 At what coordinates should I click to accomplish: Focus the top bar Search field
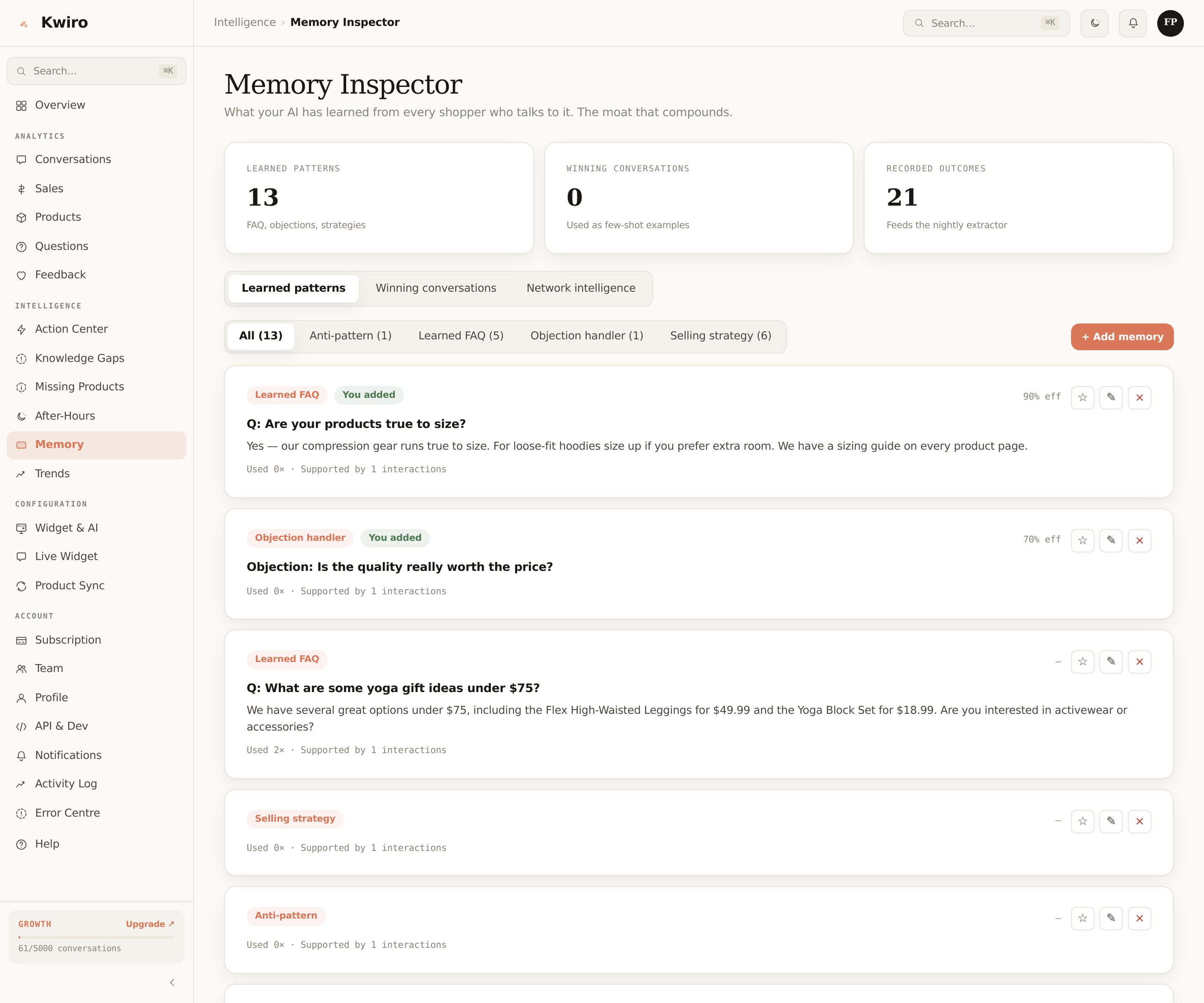(x=986, y=23)
